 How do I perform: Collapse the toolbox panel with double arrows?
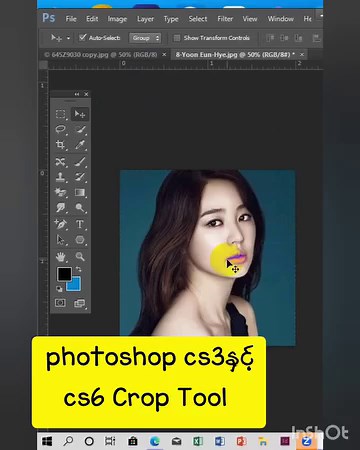[x=77, y=94]
